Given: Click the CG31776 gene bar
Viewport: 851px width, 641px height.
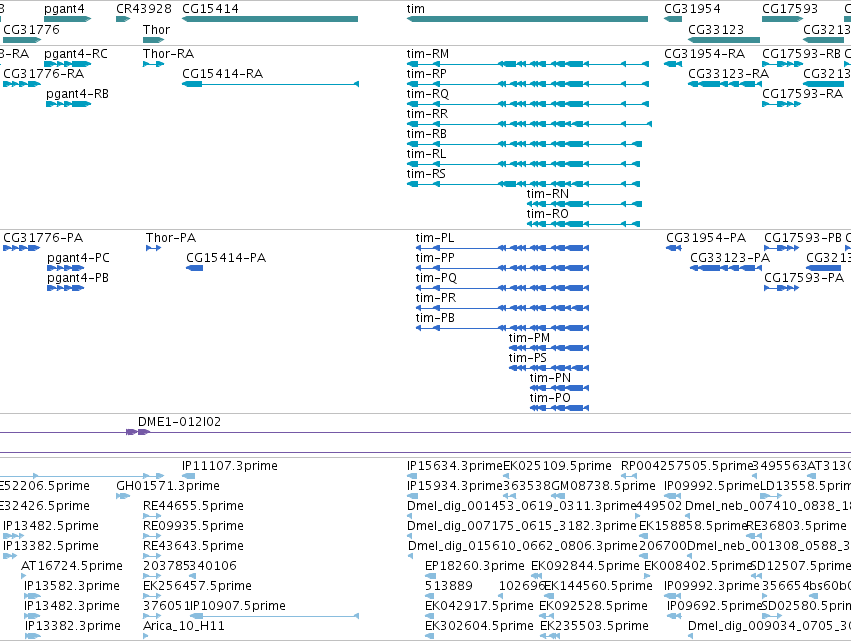Looking at the screenshot, I should coord(22,40).
